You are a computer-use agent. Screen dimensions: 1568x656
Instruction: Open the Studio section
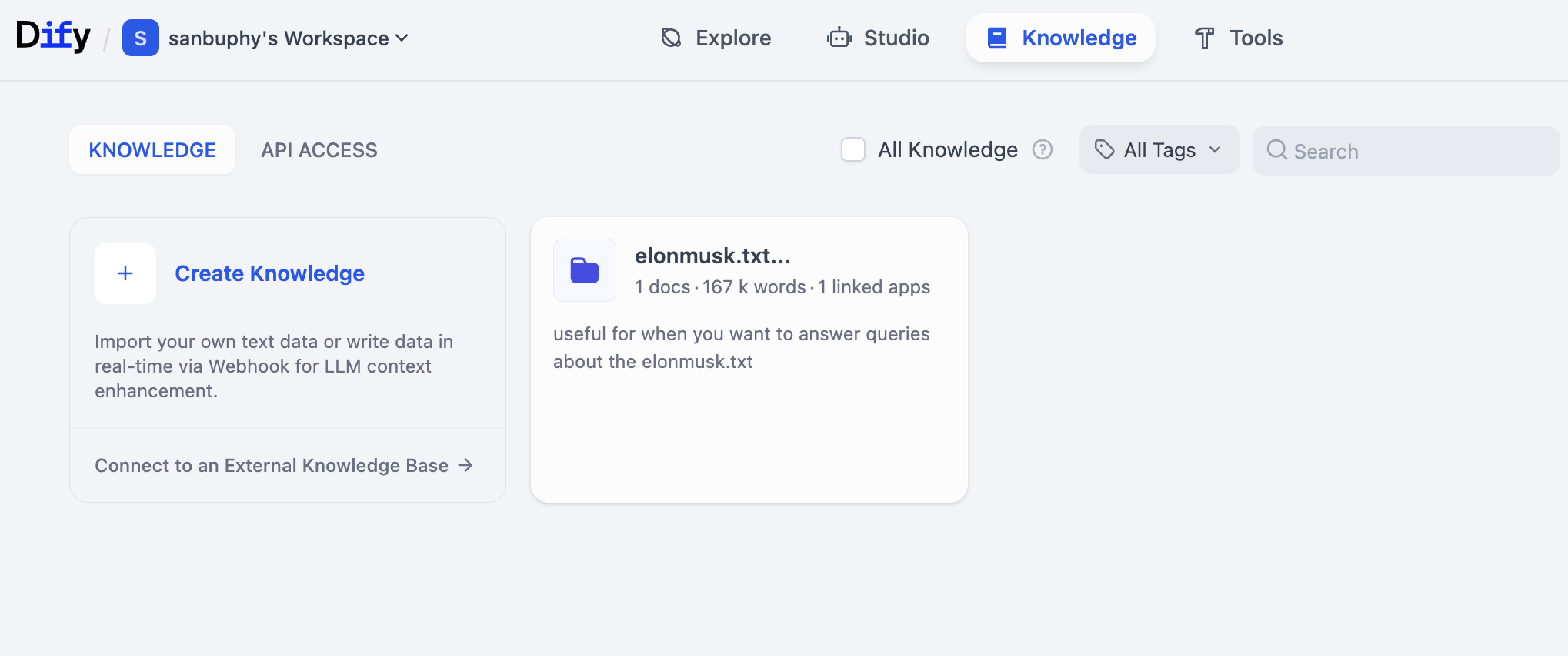click(x=878, y=38)
